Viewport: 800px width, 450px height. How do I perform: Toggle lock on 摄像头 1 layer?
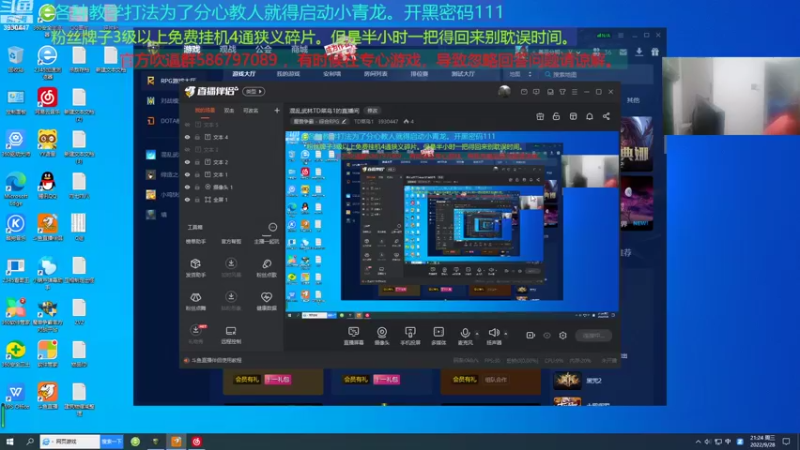click(x=197, y=187)
